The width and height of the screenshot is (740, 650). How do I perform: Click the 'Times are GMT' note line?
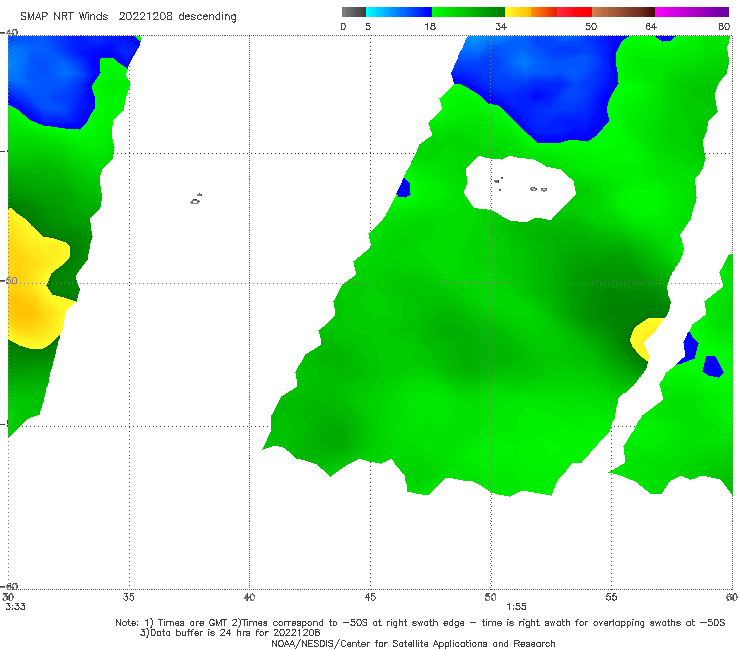(420, 623)
